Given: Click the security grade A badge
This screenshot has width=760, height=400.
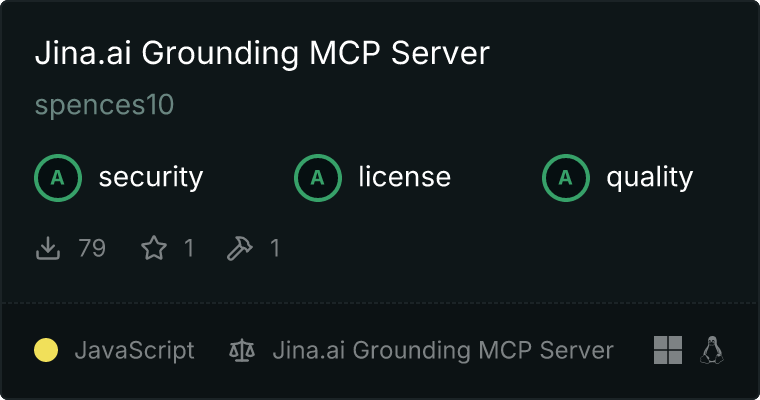Looking at the screenshot, I should tap(58, 178).
